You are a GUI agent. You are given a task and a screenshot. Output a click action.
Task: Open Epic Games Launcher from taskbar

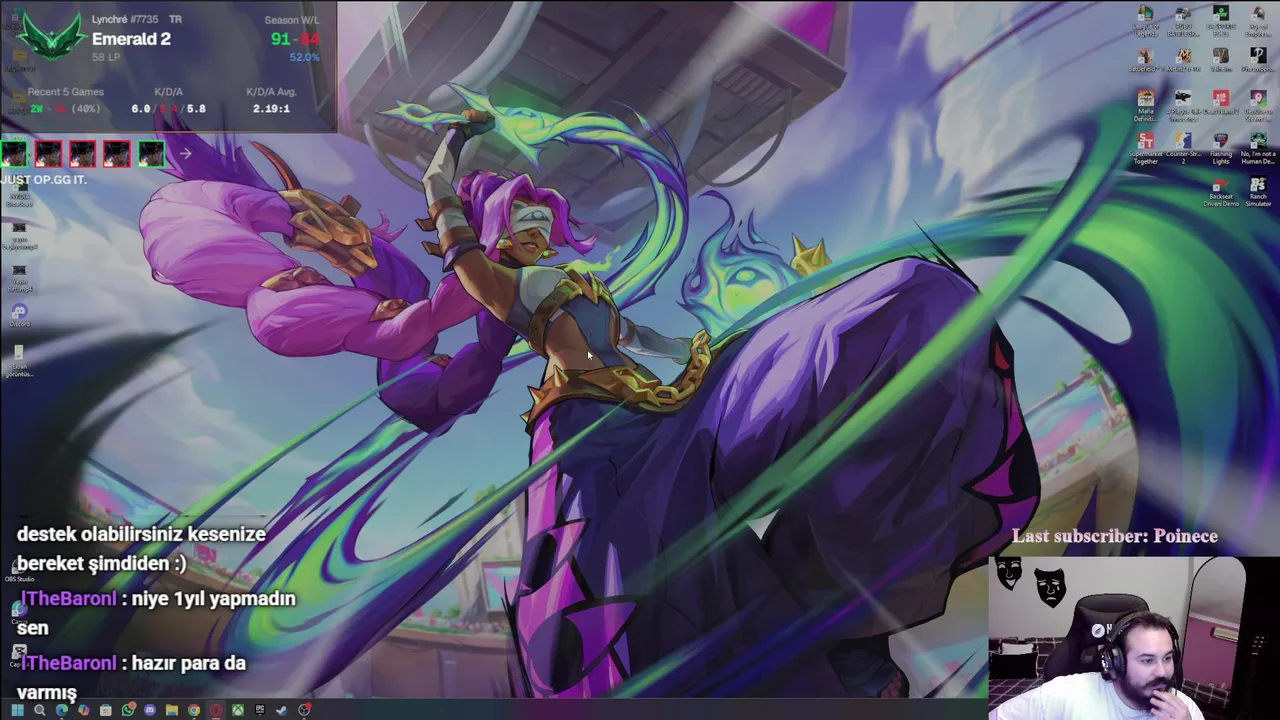[260, 710]
